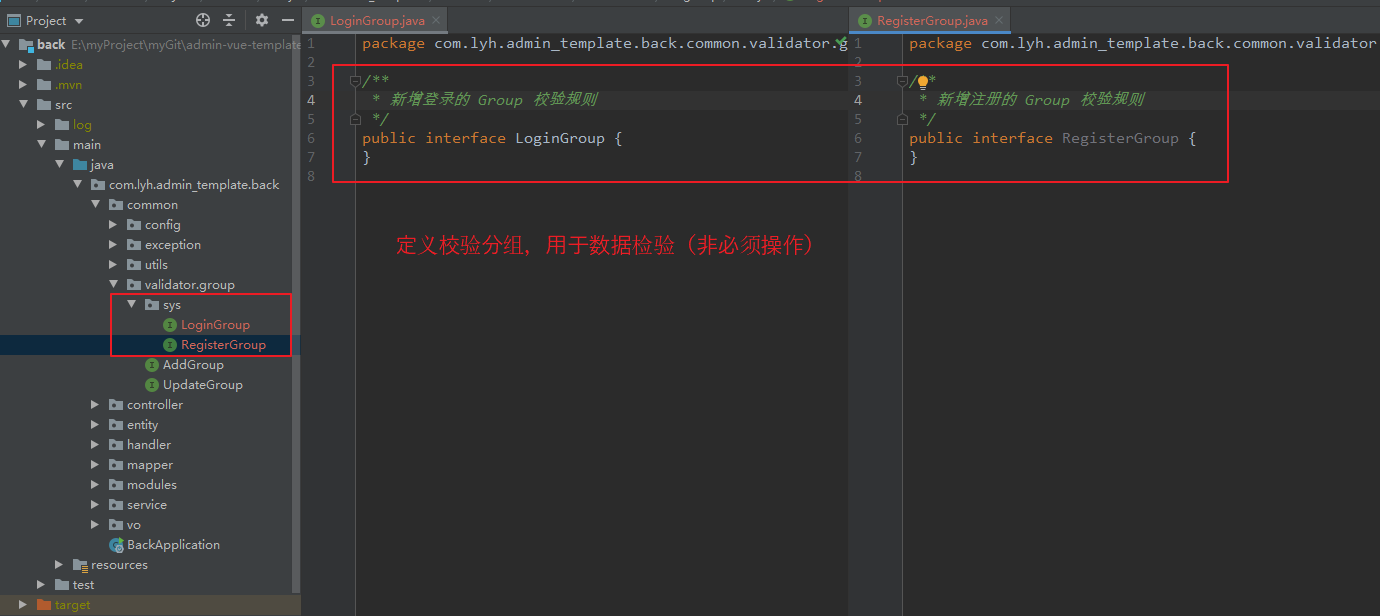
Task: Close the RegisterGroup.java tab
Action: pos(999,21)
